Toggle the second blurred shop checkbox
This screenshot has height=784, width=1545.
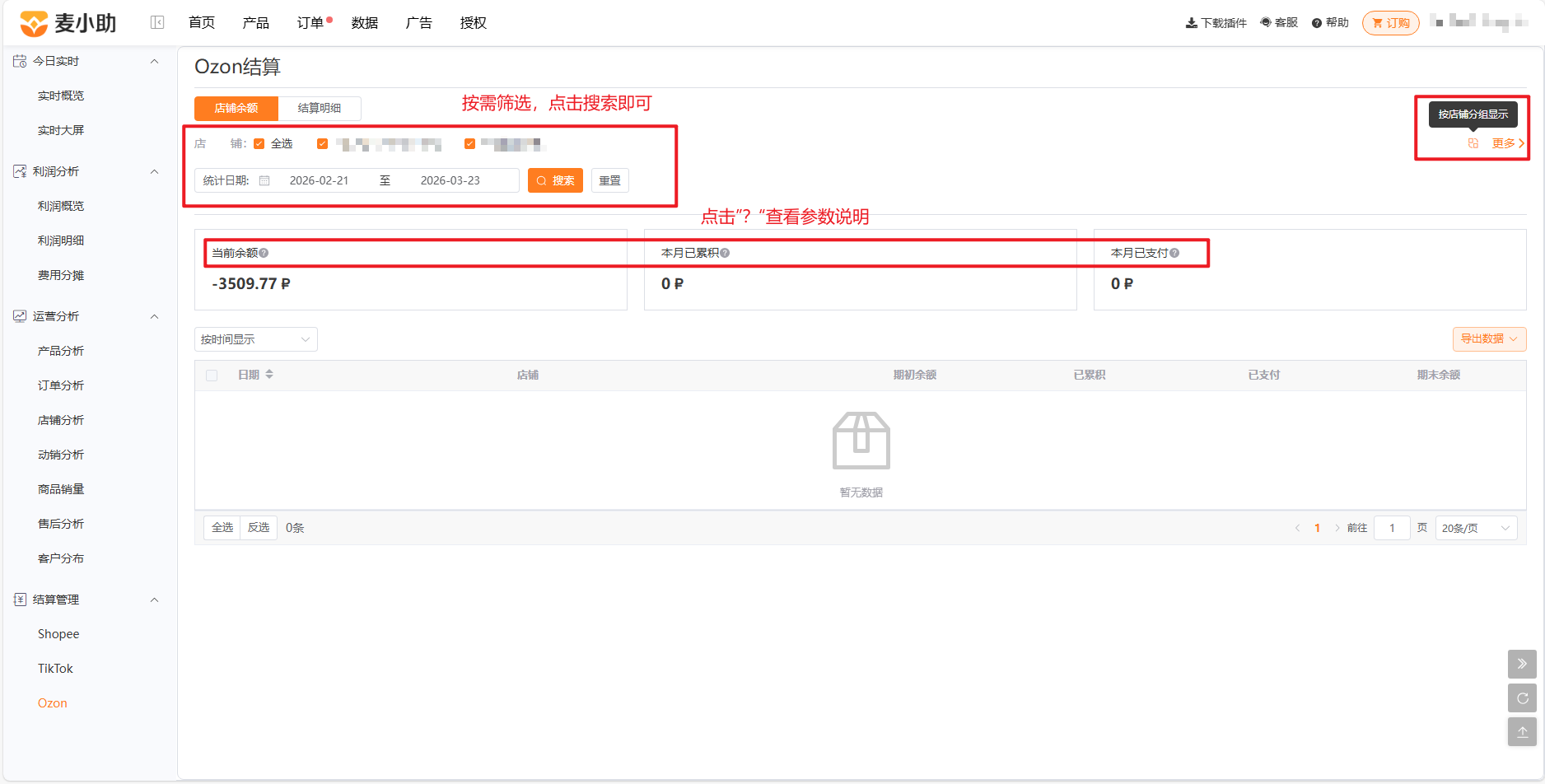pos(469,144)
